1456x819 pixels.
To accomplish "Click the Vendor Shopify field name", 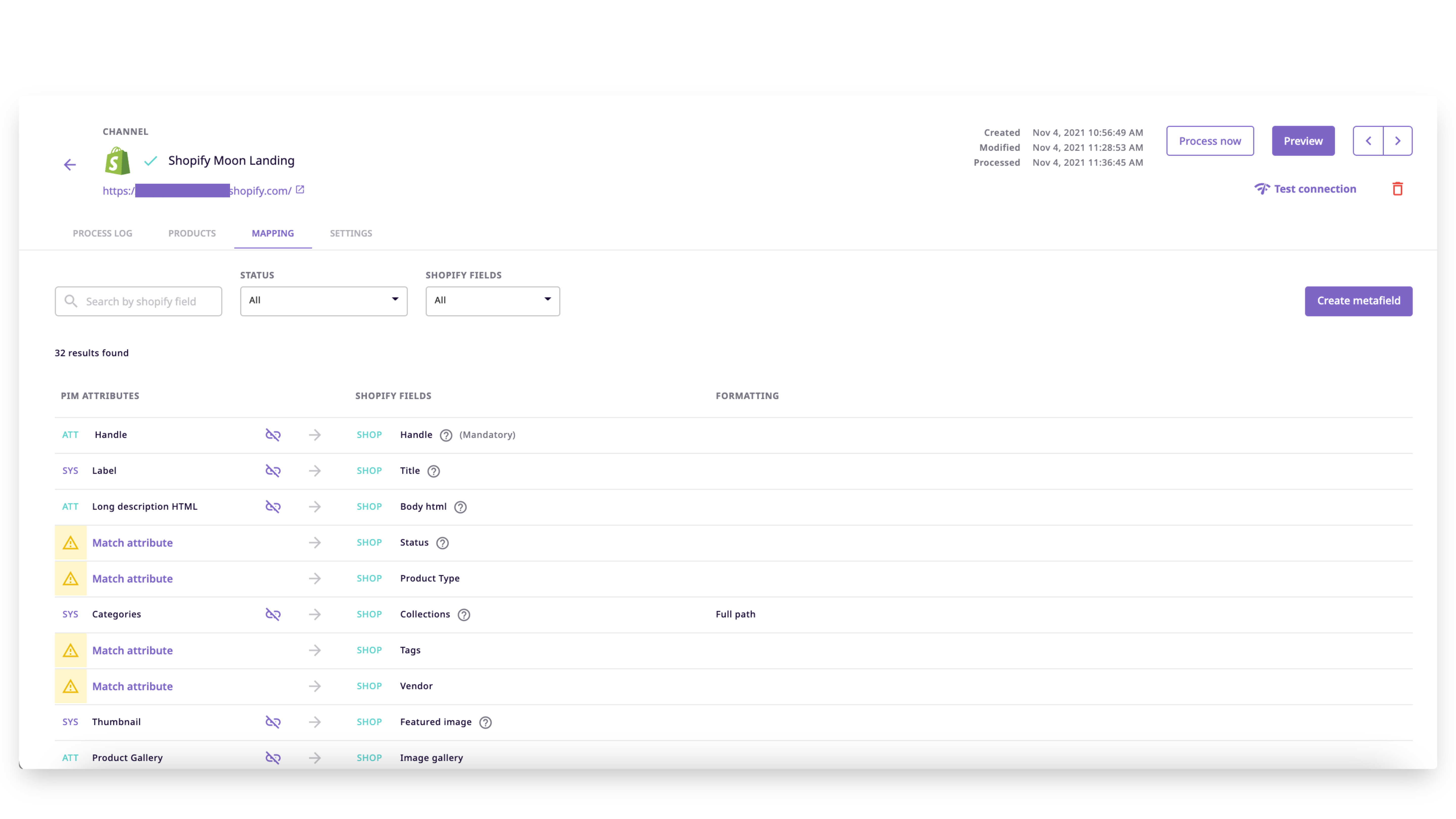I will click(x=416, y=686).
